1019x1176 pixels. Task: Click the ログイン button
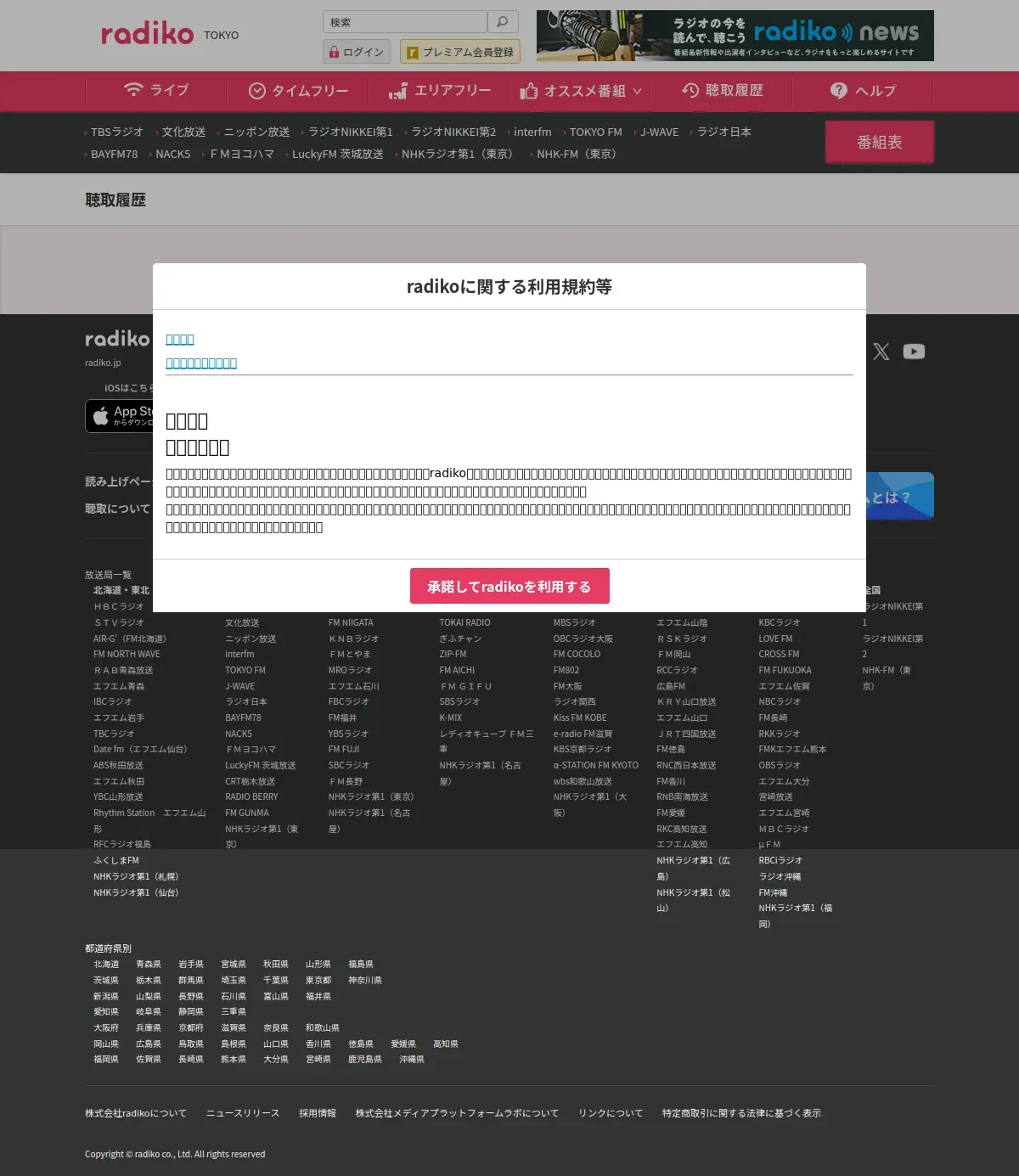point(357,52)
